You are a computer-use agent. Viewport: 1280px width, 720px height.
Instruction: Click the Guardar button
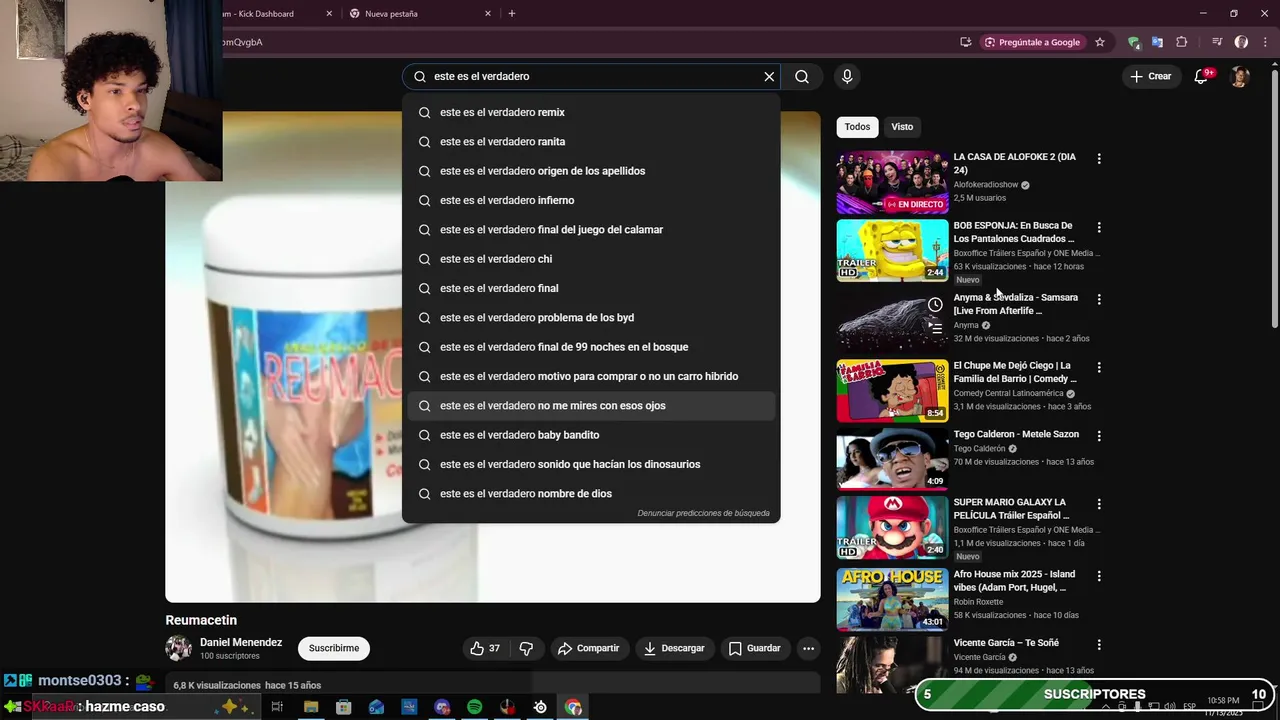pos(754,648)
